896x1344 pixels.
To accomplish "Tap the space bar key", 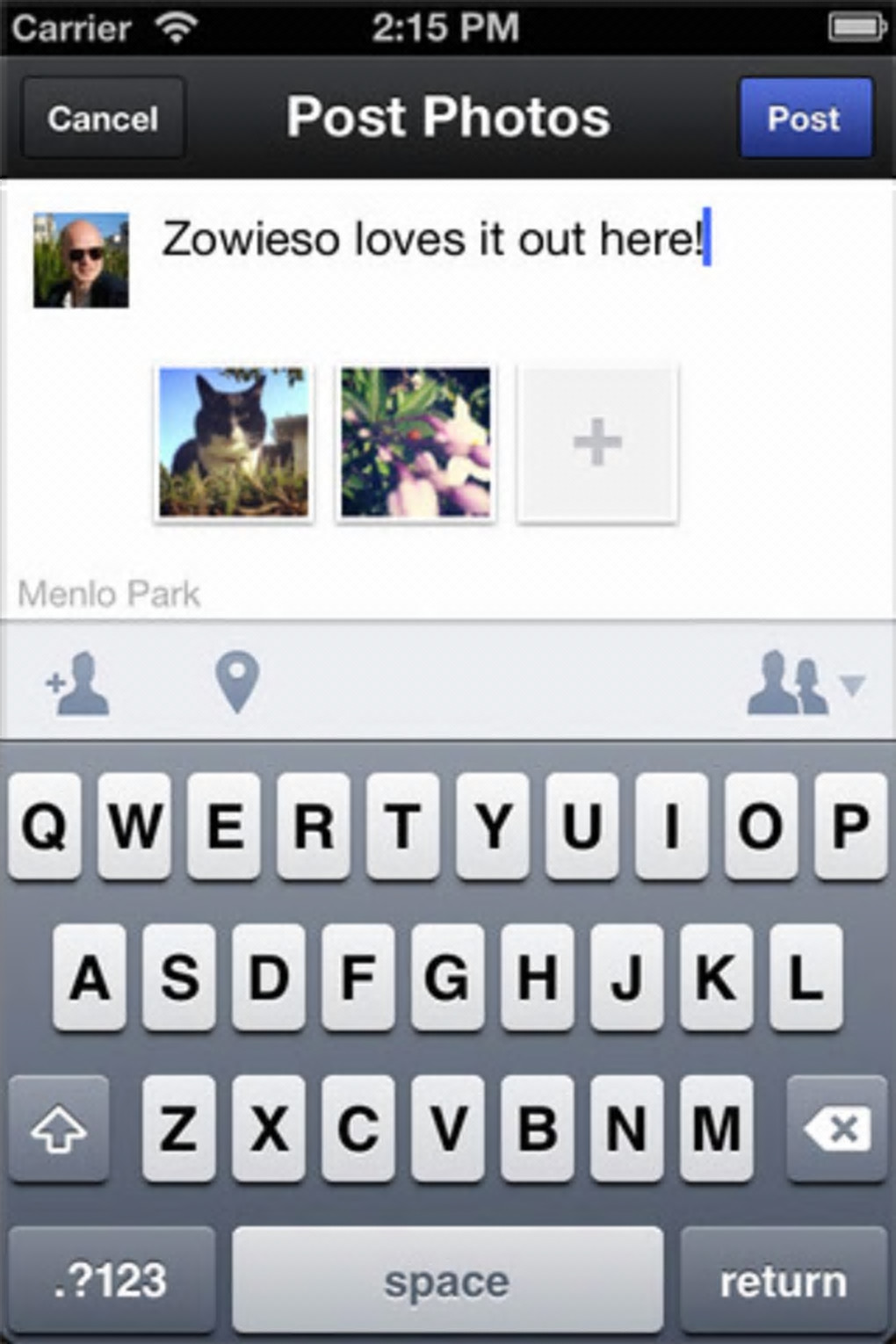I will point(447,1281).
